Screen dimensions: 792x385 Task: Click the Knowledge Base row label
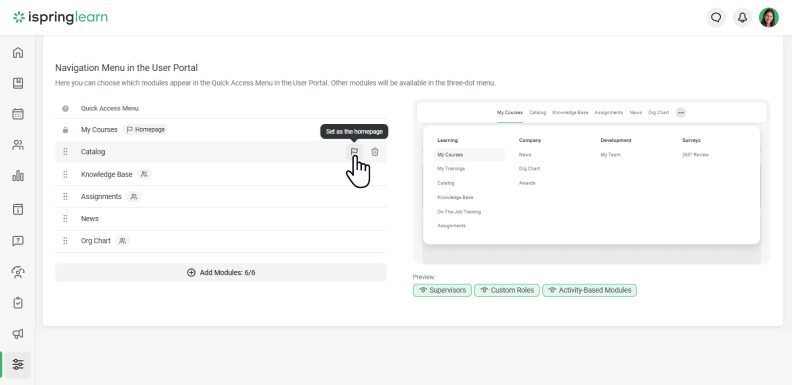(x=107, y=174)
